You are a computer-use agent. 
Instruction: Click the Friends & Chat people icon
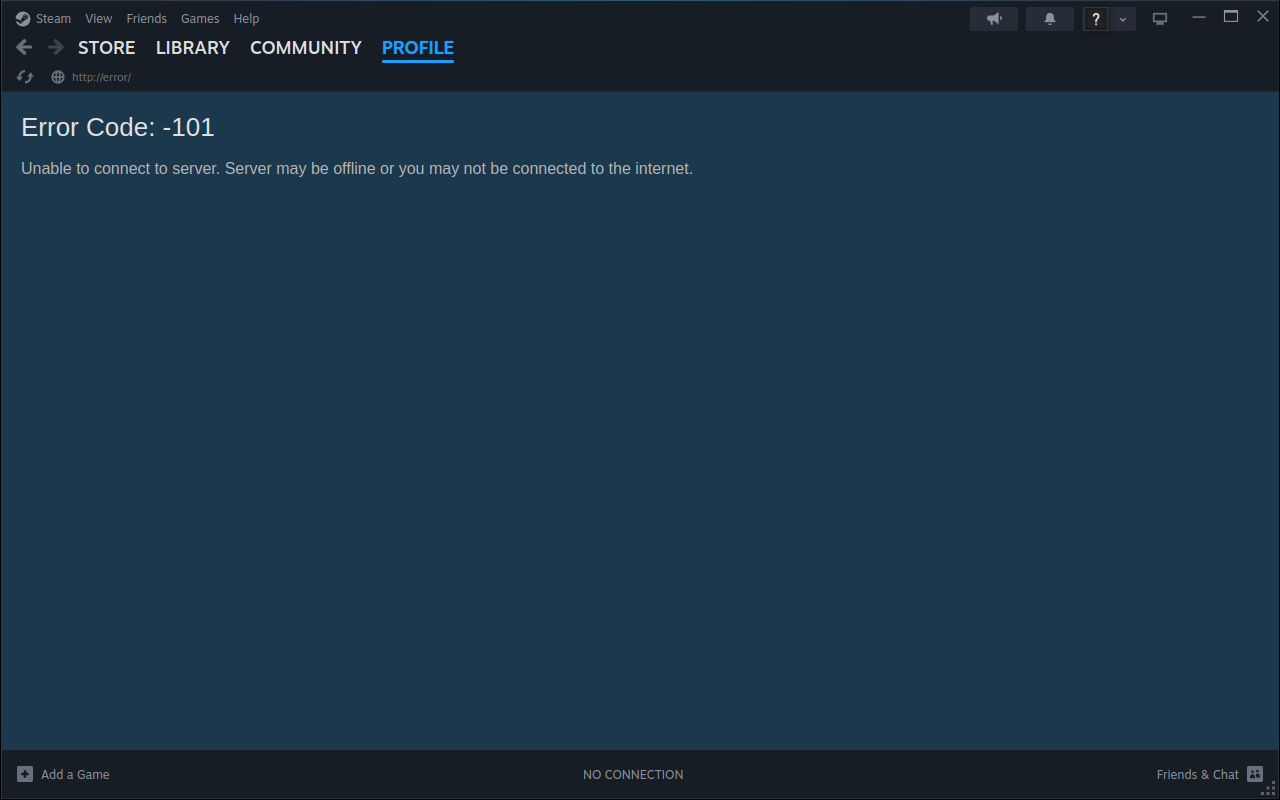tap(1255, 774)
